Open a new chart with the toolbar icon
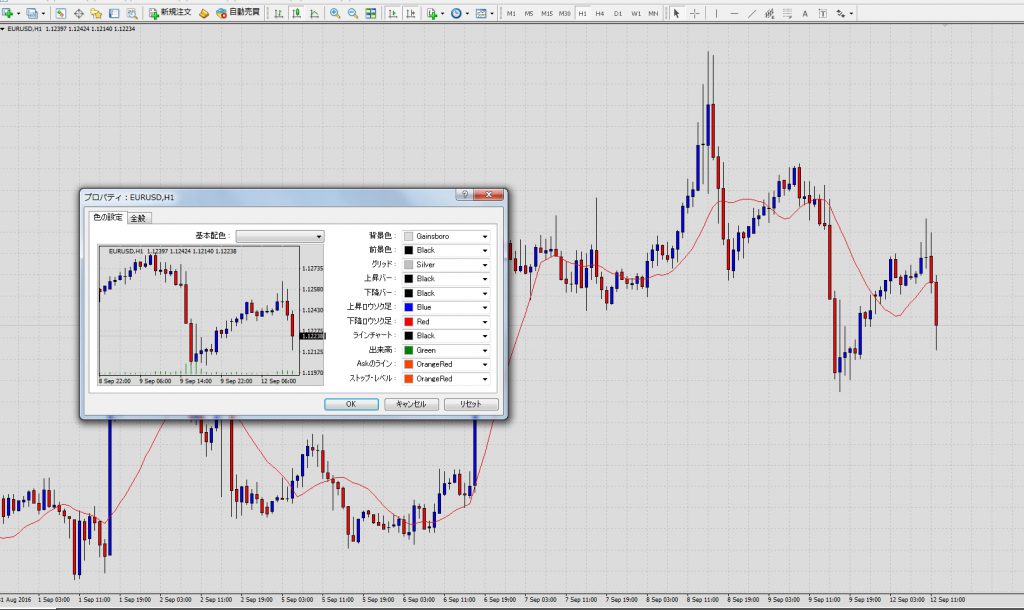The width and height of the screenshot is (1024, 610). [x=8, y=13]
